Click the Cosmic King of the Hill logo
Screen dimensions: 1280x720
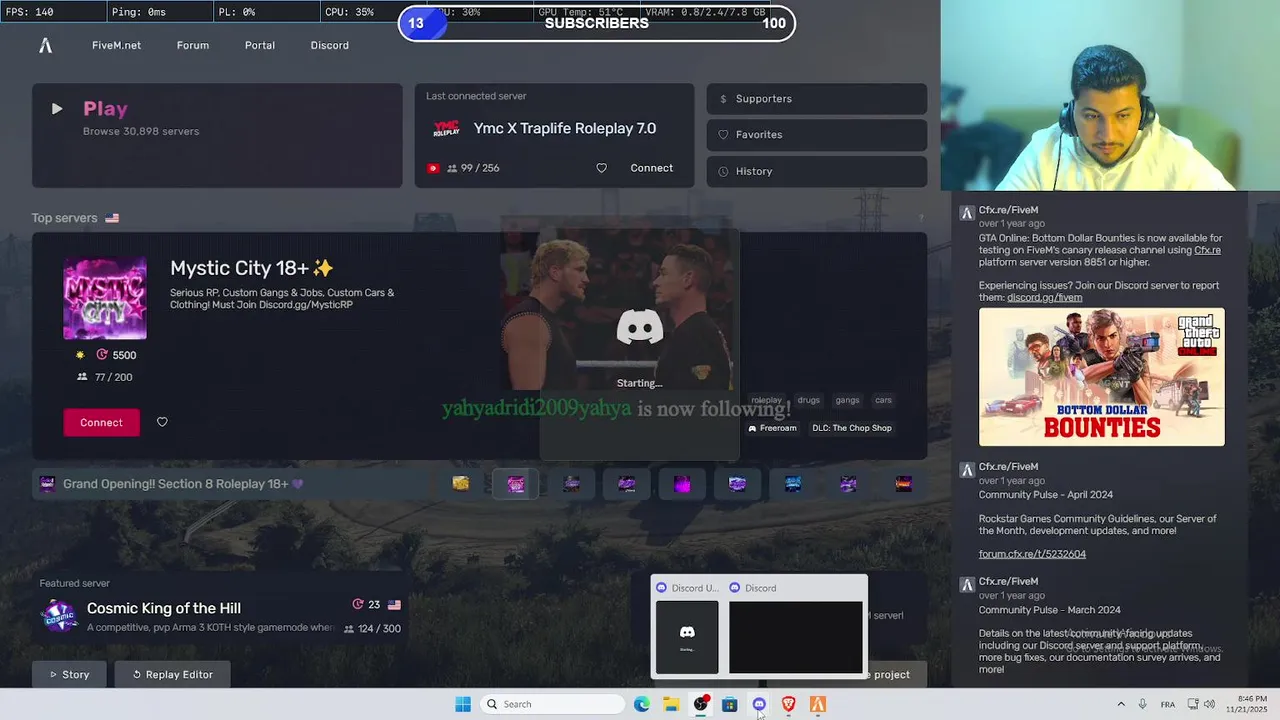click(59, 616)
